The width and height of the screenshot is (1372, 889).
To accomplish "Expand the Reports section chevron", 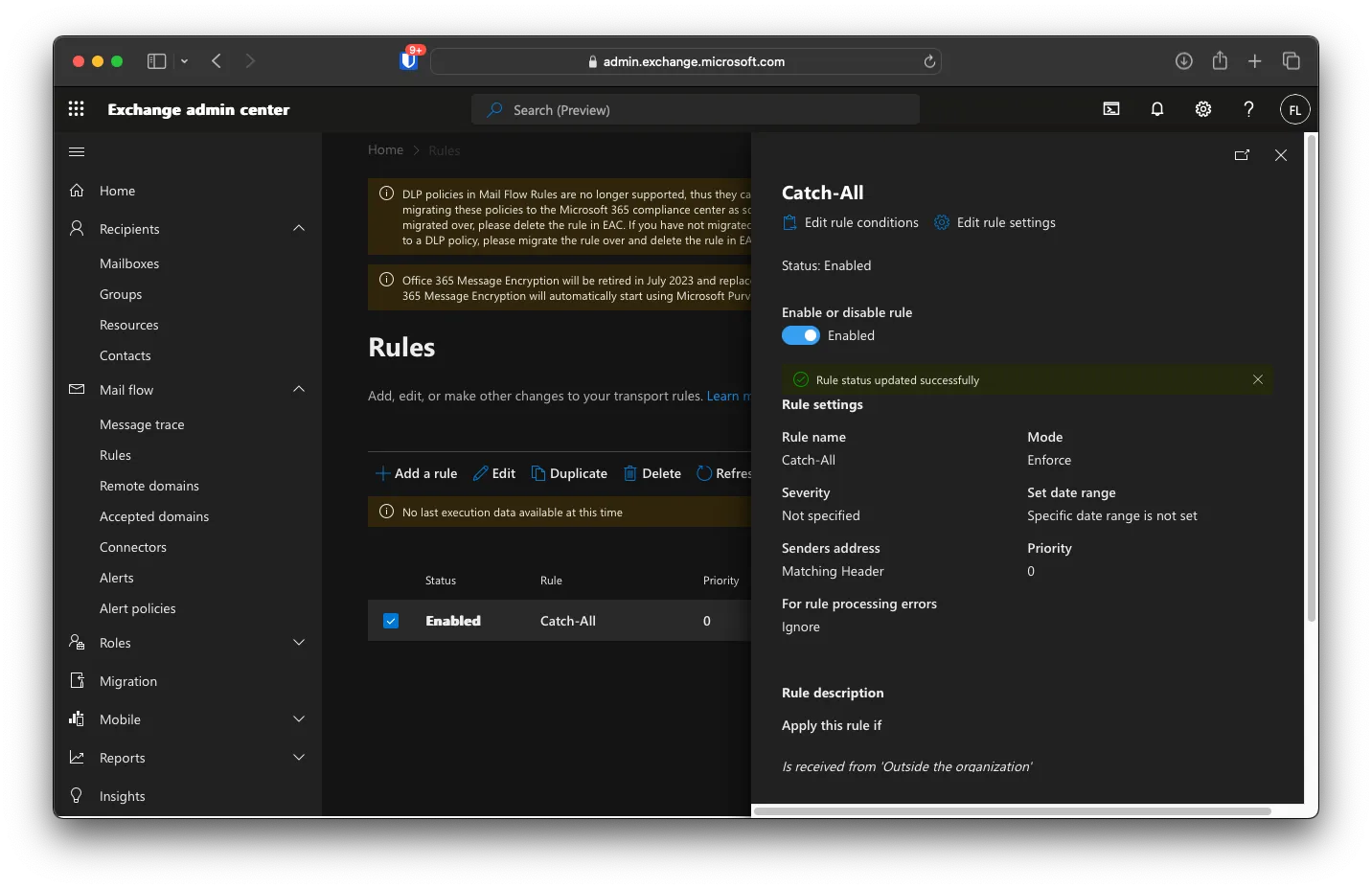I will coord(299,757).
